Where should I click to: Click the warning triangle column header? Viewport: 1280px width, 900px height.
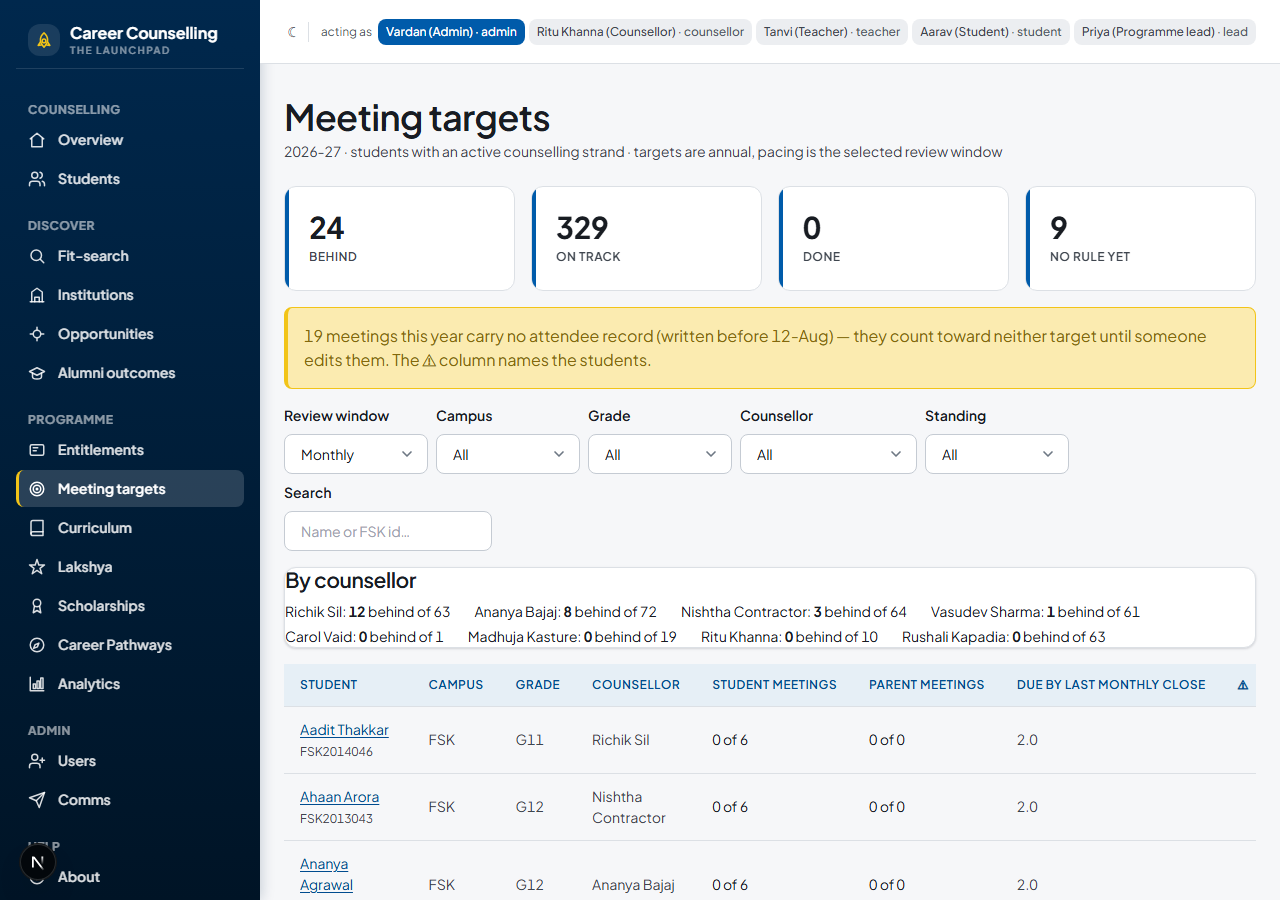(x=1243, y=685)
